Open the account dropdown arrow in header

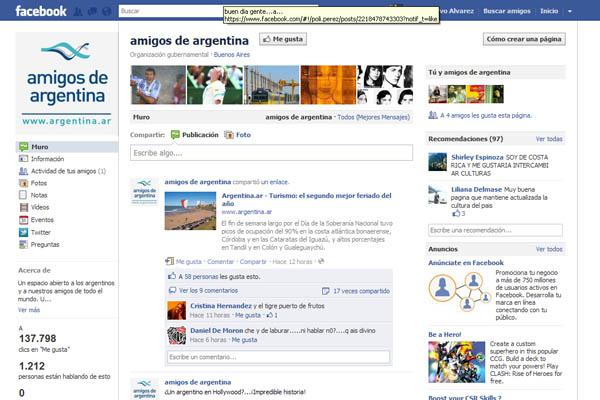point(570,11)
